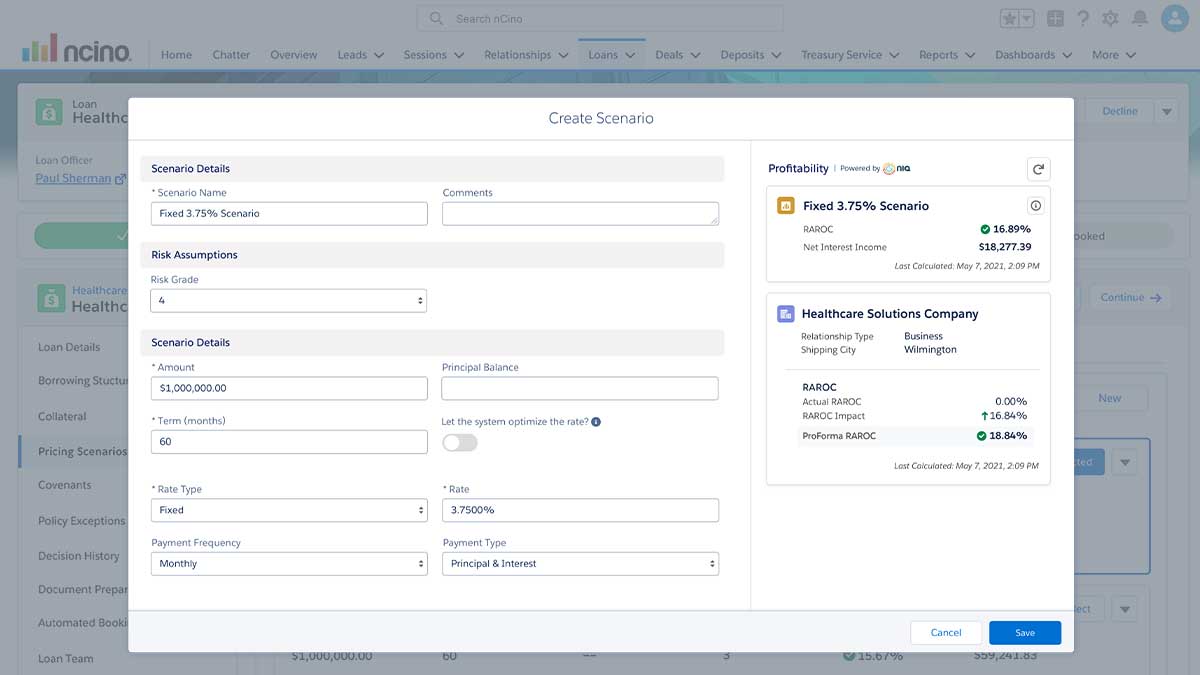Open the Treasury Service tab

click(841, 55)
